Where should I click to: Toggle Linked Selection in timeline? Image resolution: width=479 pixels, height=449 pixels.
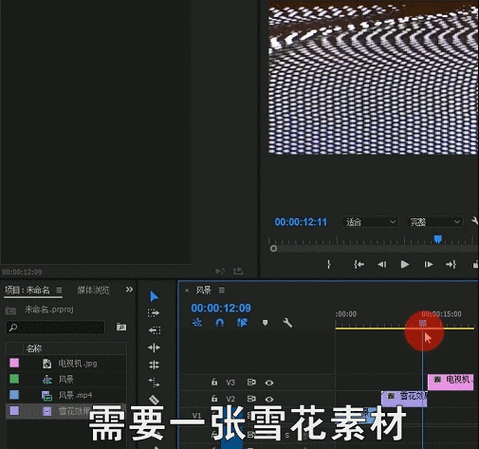point(242,322)
